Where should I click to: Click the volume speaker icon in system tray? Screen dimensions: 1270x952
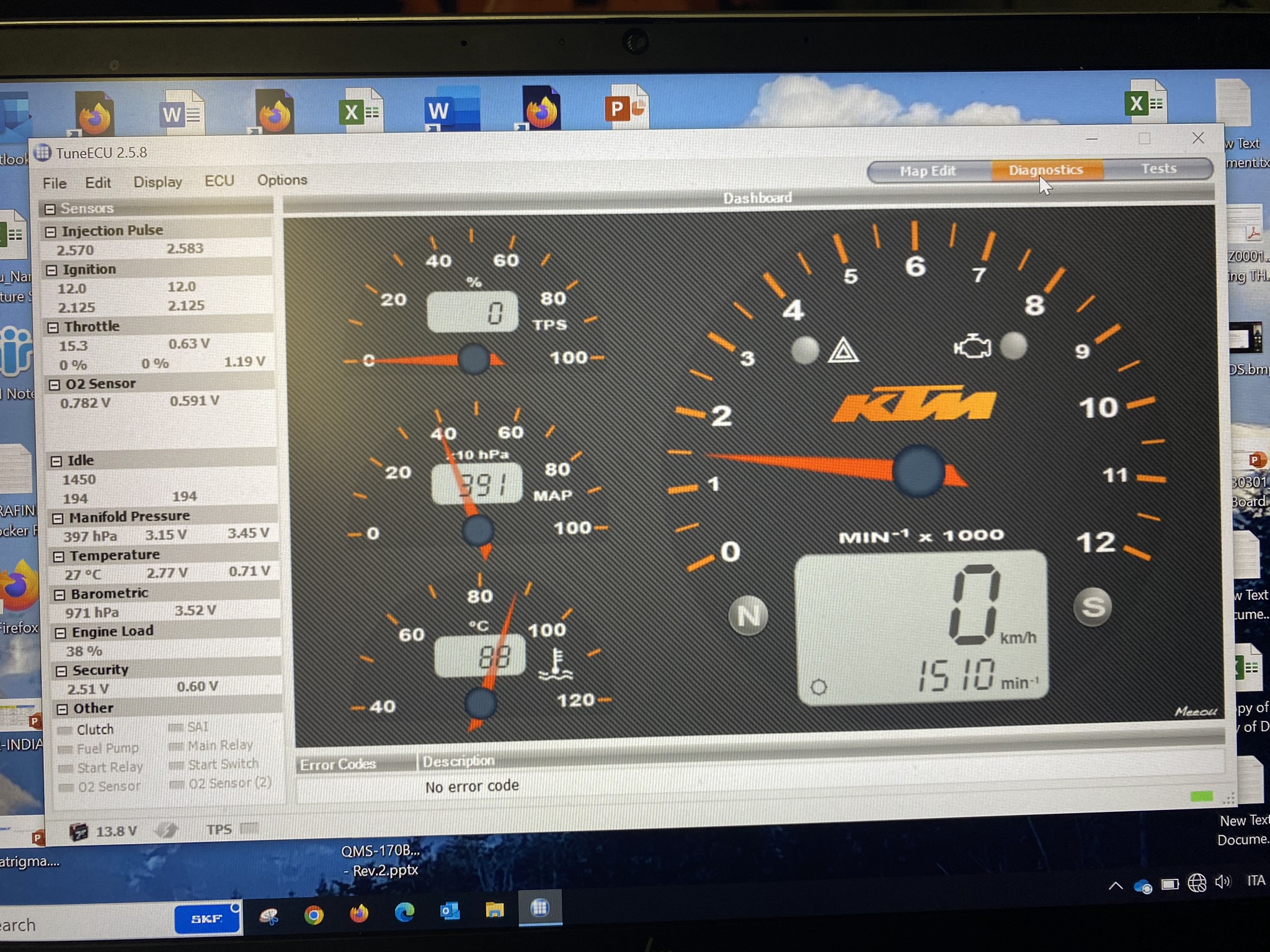[x=1222, y=882]
